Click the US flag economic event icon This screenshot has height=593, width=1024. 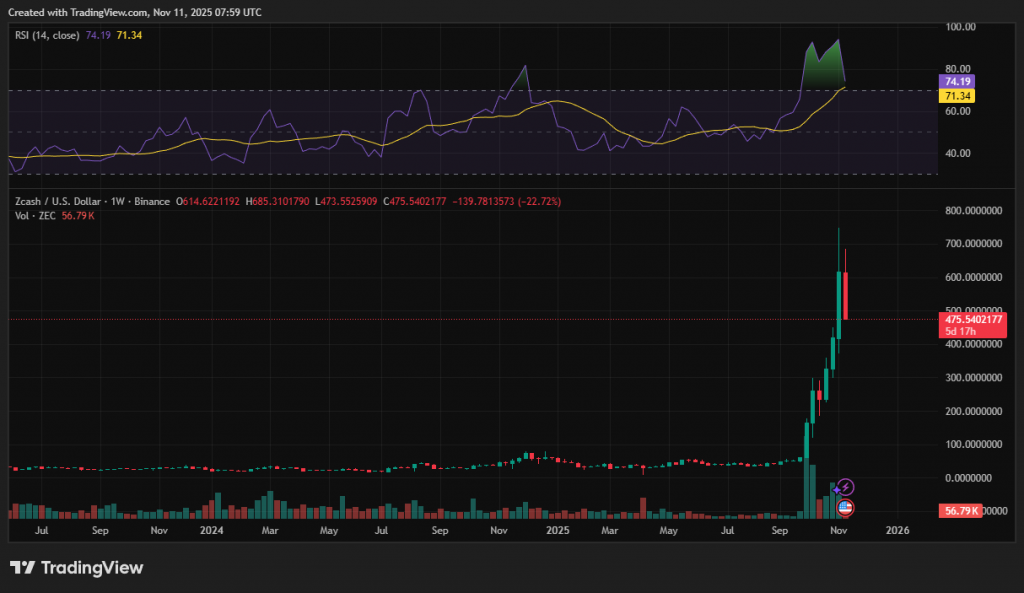[845, 507]
